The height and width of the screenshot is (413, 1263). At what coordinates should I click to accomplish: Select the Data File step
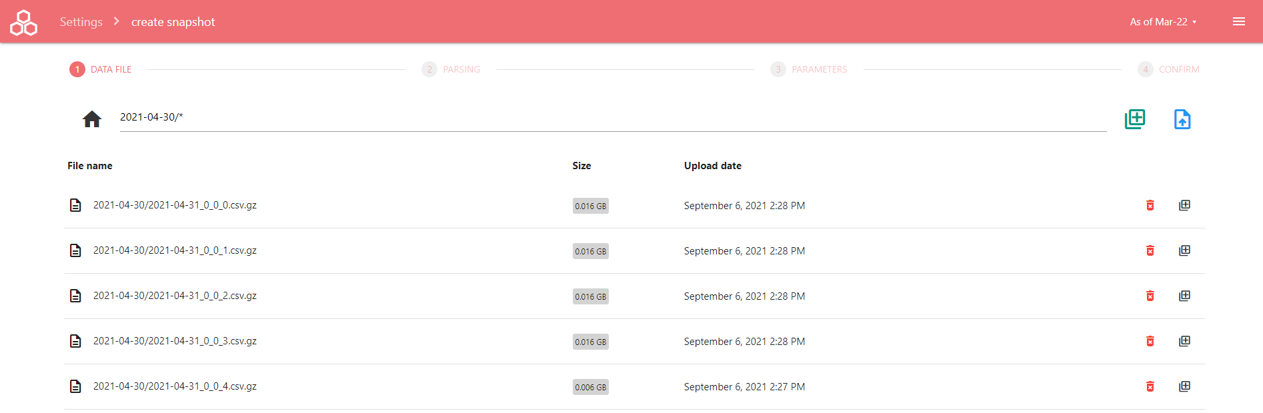click(100, 70)
